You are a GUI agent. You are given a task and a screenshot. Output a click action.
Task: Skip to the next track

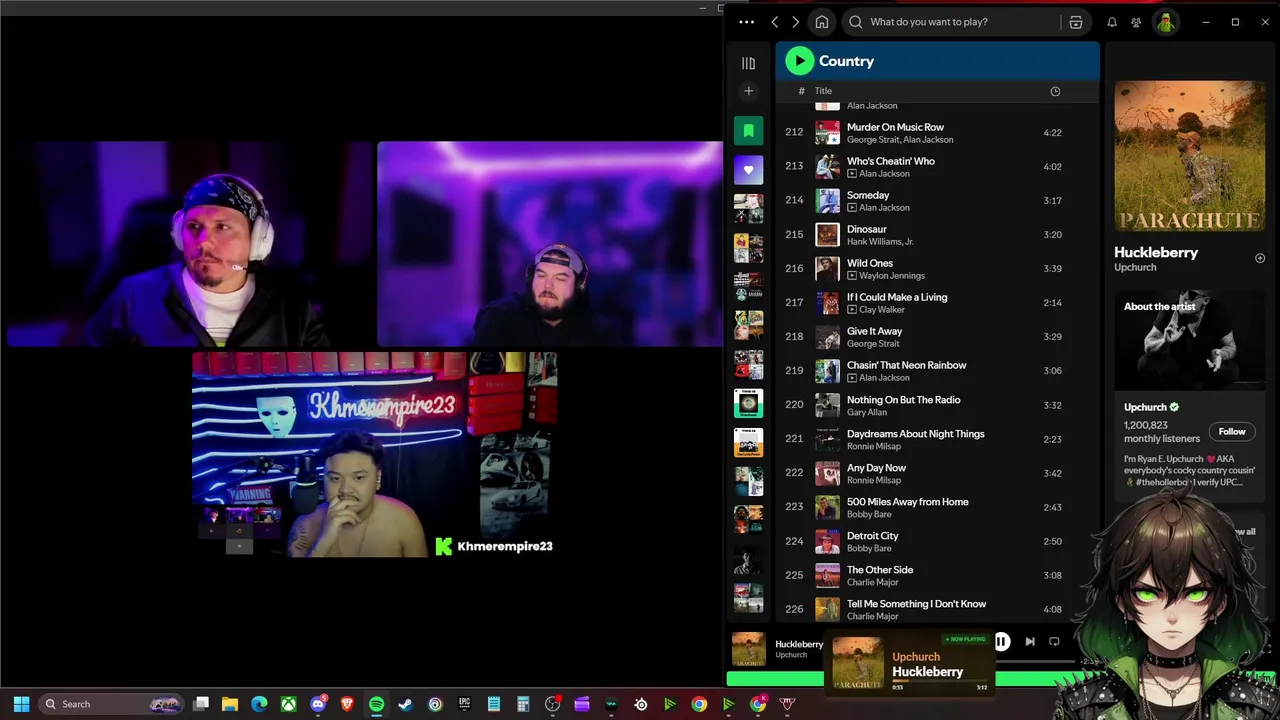(1030, 642)
